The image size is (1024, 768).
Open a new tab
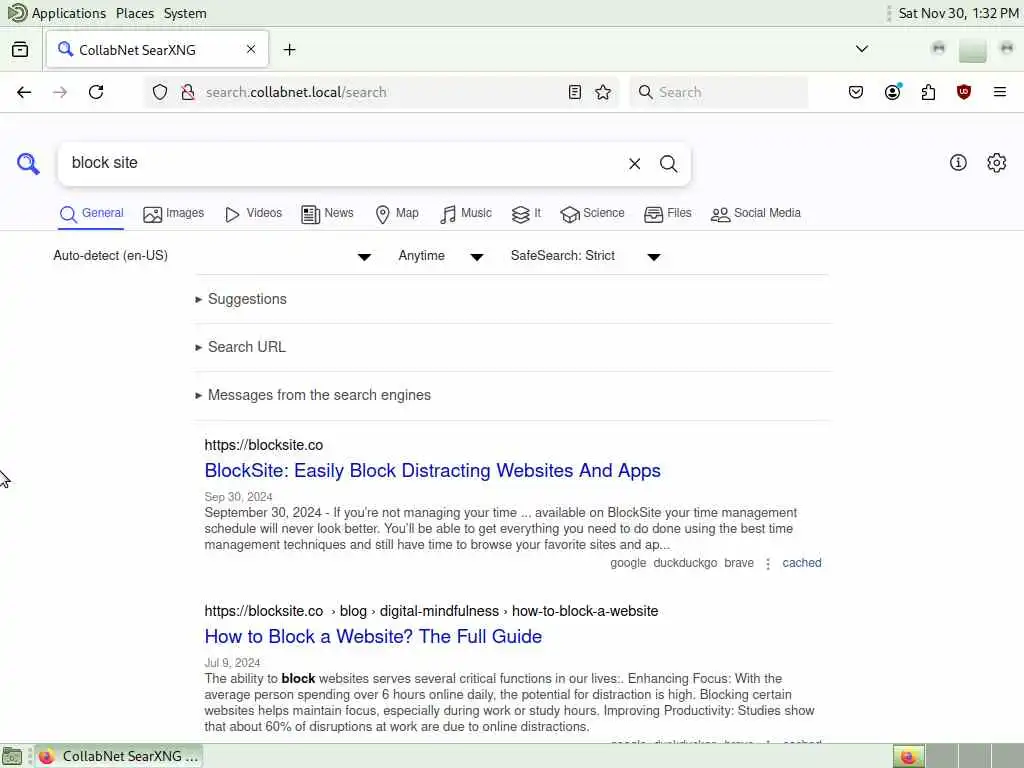(x=289, y=50)
